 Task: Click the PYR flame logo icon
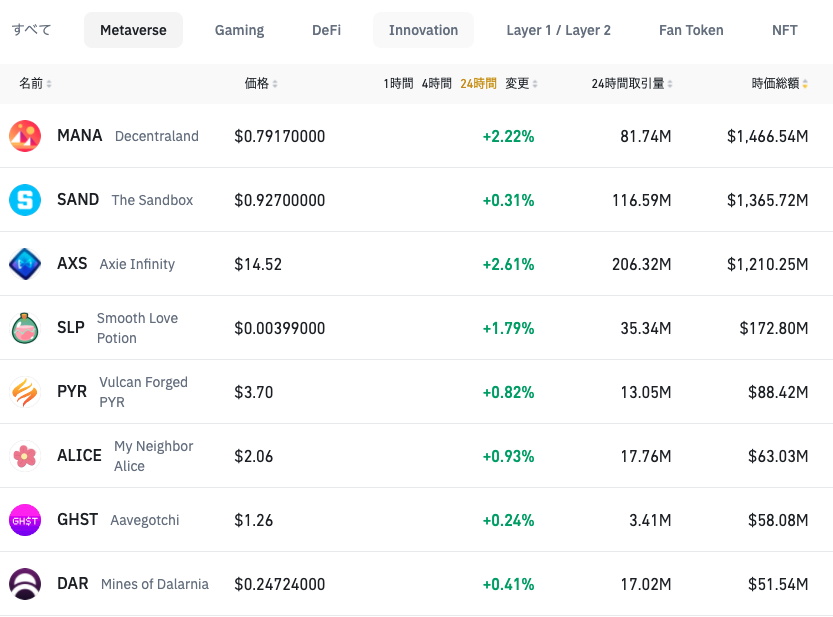pyautogui.click(x=25, y=392)
